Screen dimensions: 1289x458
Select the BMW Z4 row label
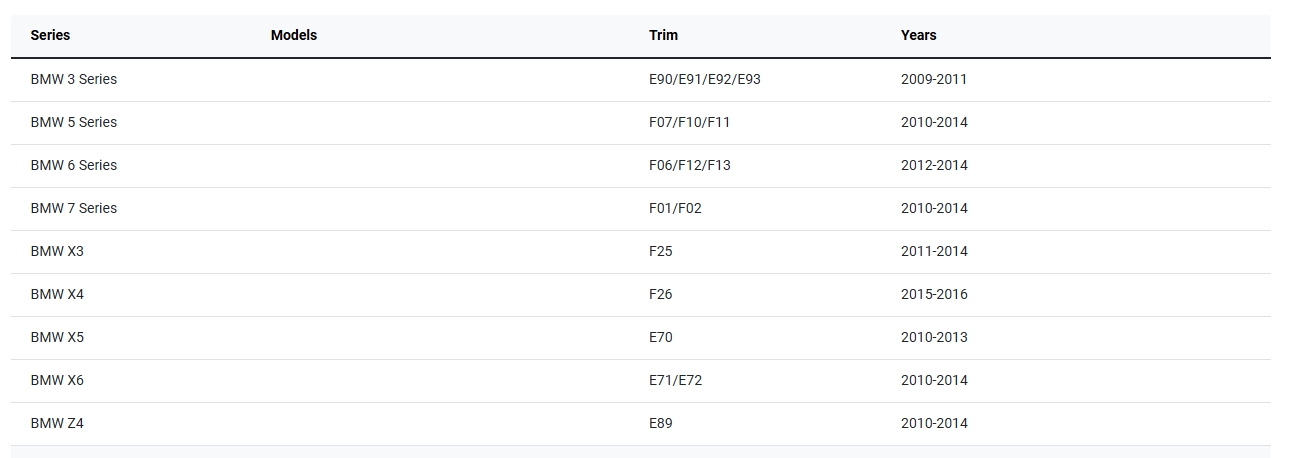(57, 423)
